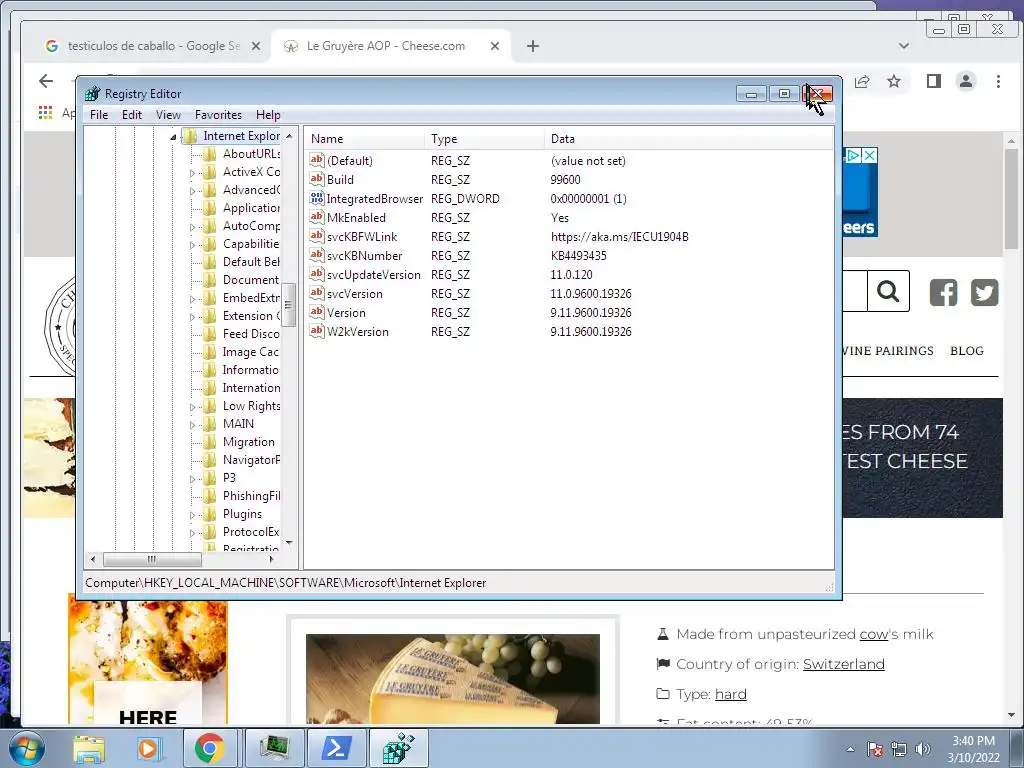1024x768 pixels.
Task: Click the volume icon in system tray
Action: (923, 749)
